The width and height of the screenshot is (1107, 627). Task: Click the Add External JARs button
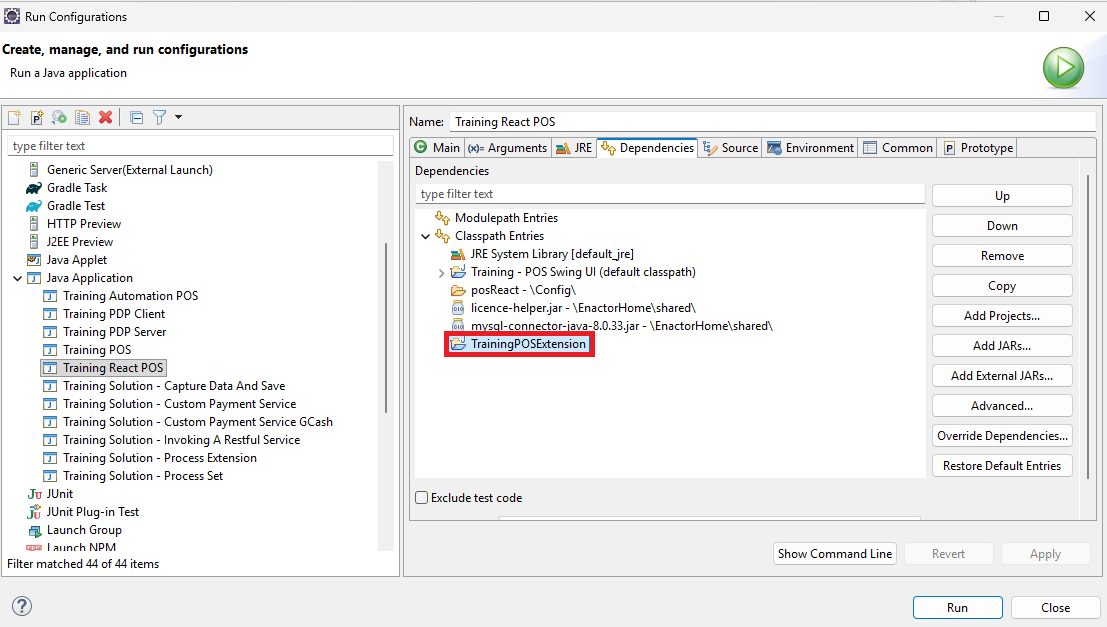click(1001, 375)
